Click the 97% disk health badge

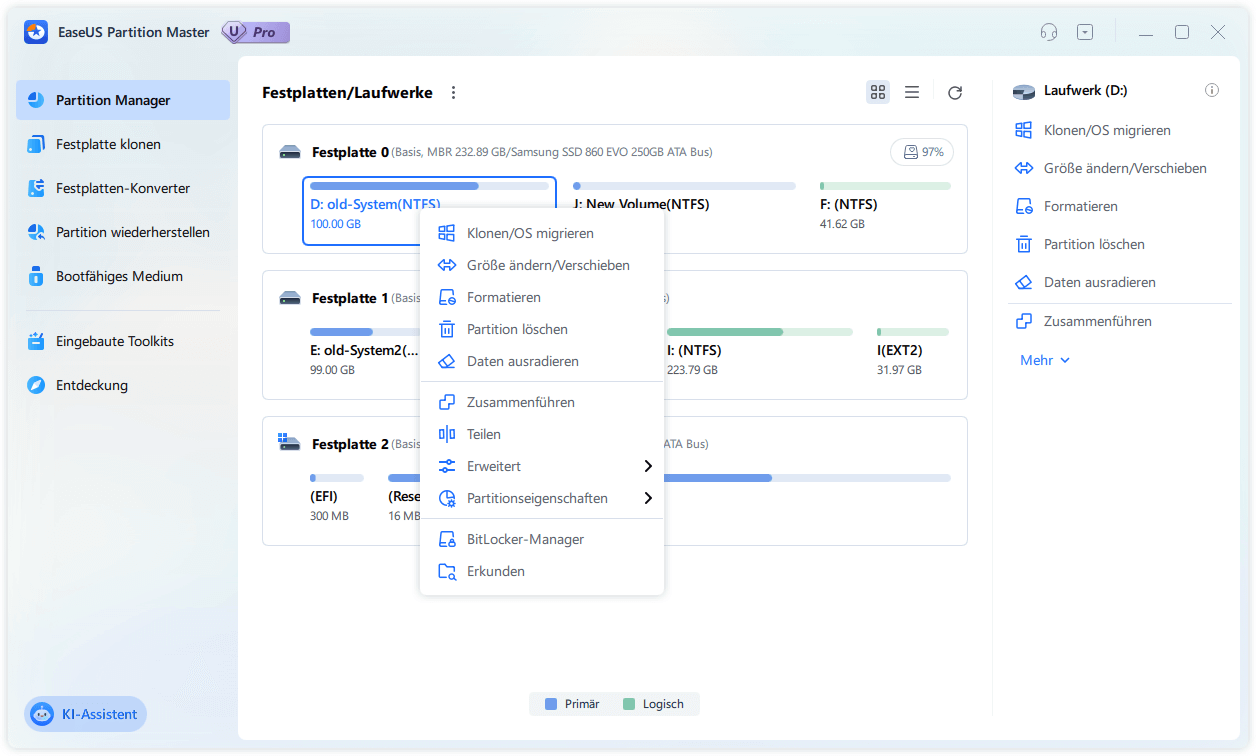(x=922, y=152)
